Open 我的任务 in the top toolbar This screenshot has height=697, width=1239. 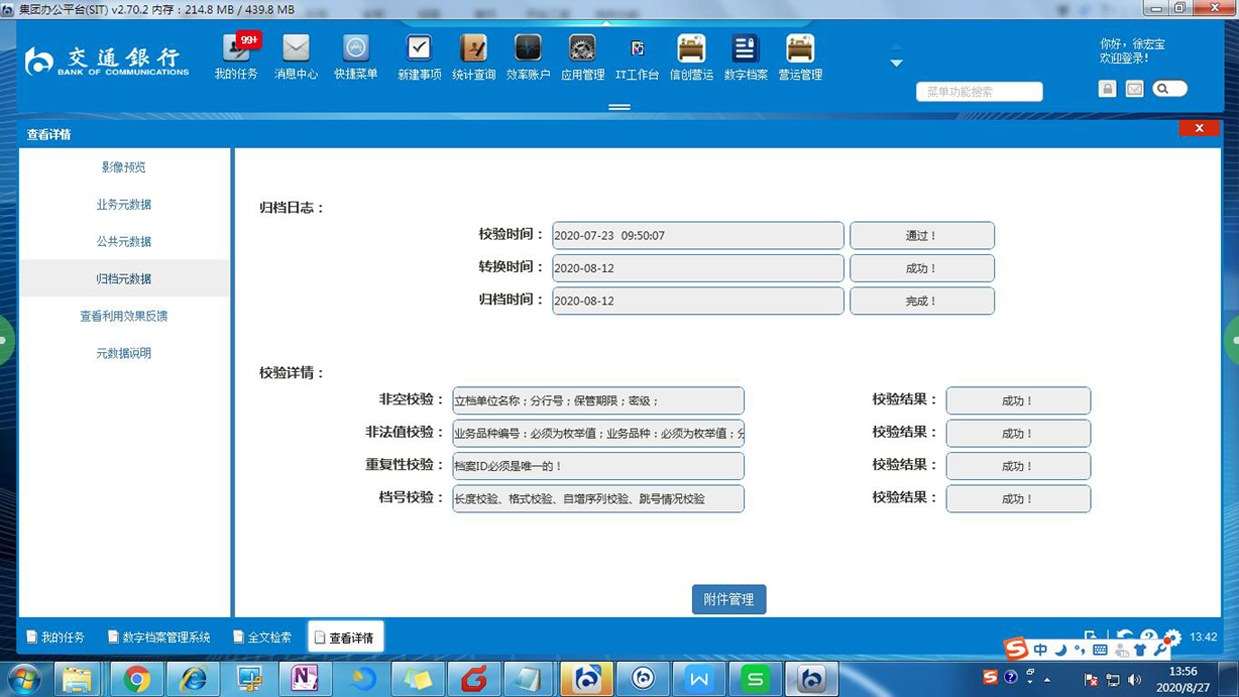pyautogui.click(x=236, y=56)
